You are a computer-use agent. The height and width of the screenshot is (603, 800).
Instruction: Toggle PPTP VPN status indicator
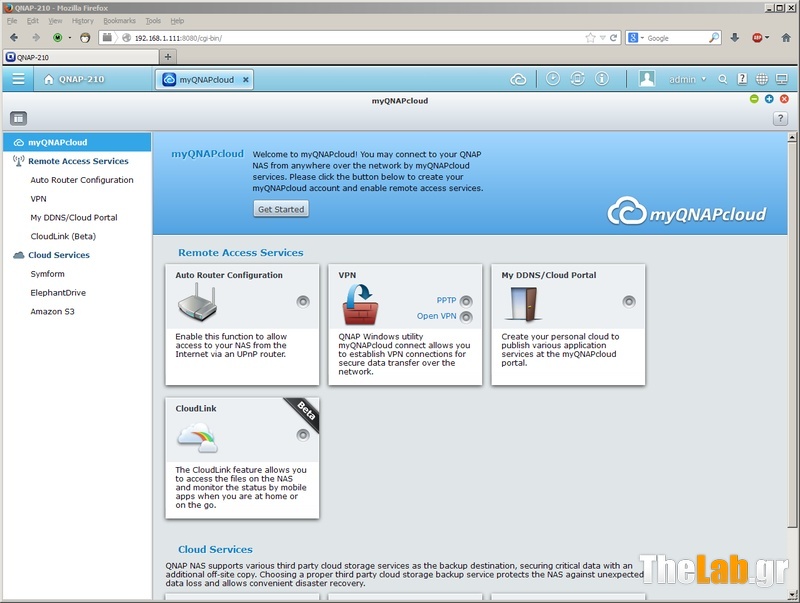466,301
